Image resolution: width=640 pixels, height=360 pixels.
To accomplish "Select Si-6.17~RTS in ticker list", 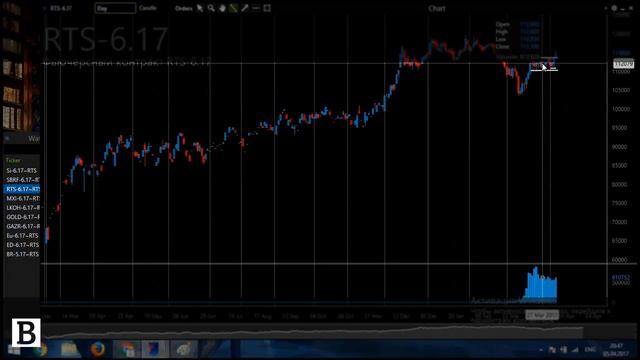I will [22, 171].
